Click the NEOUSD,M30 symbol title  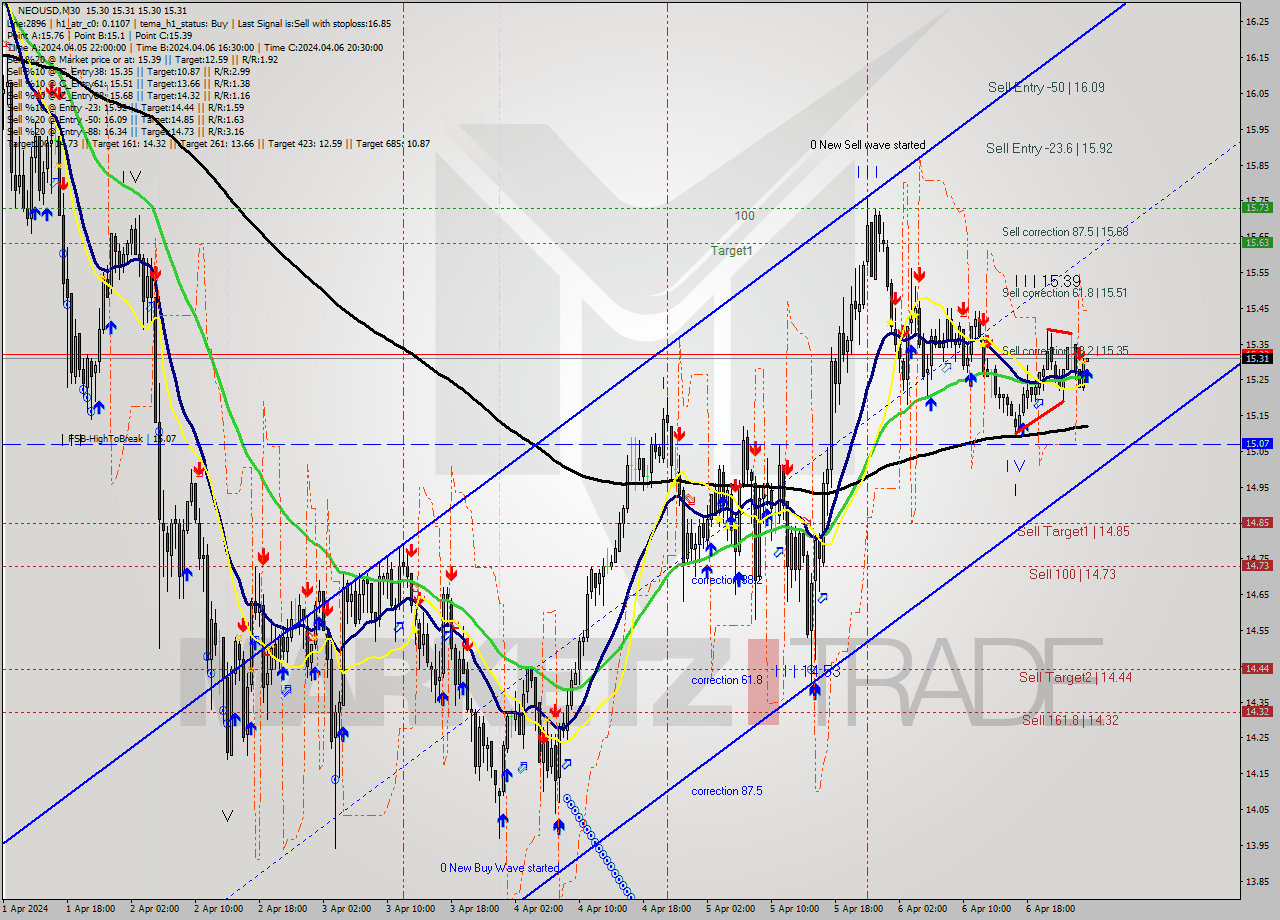click(x=49, y=9)
